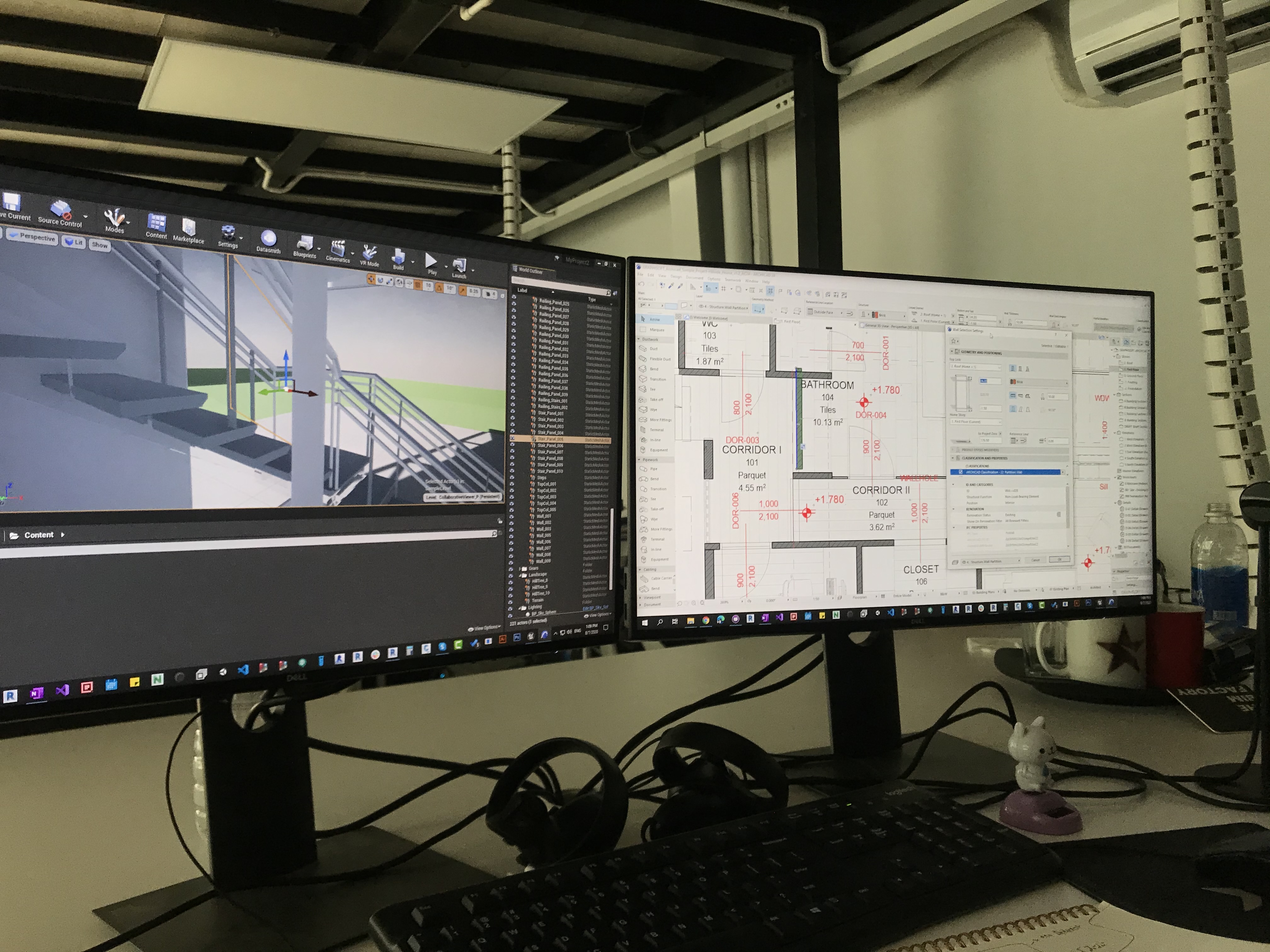
Task: Click Cancel in Wall Selection Settings
Action: tap(1036, 560)
